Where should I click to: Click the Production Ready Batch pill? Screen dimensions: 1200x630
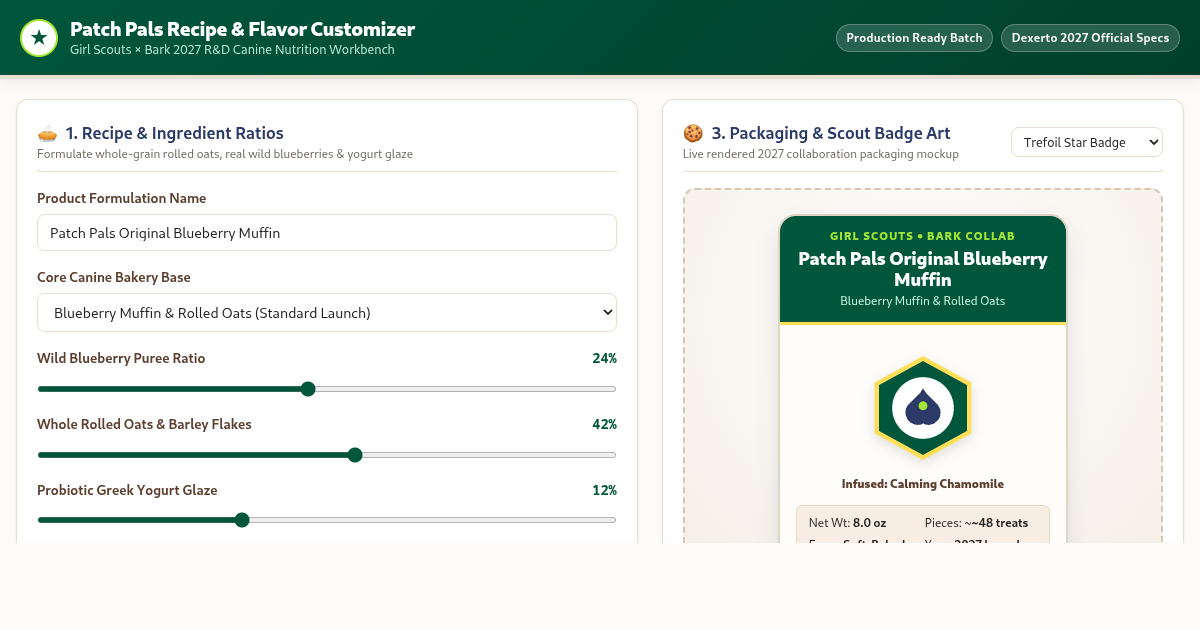(x=914, y=38)
